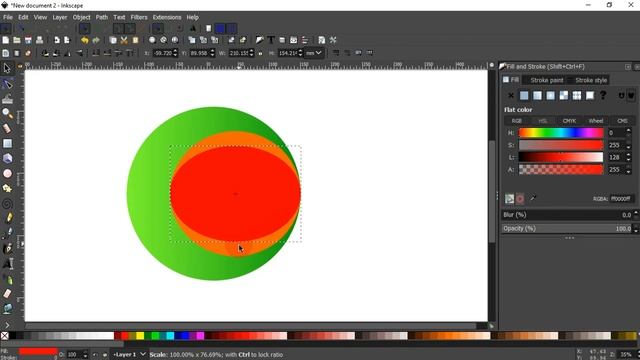
Task: Expand the toolbox overflow chevron
Action: coord(7,325)
